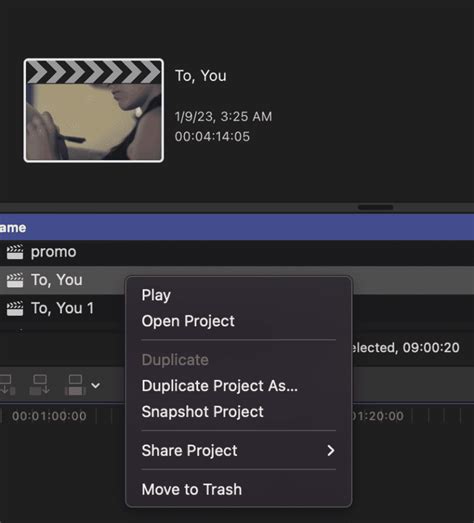Click the browser pane divider handle
The image size is (474, 523).
[376, 207]
